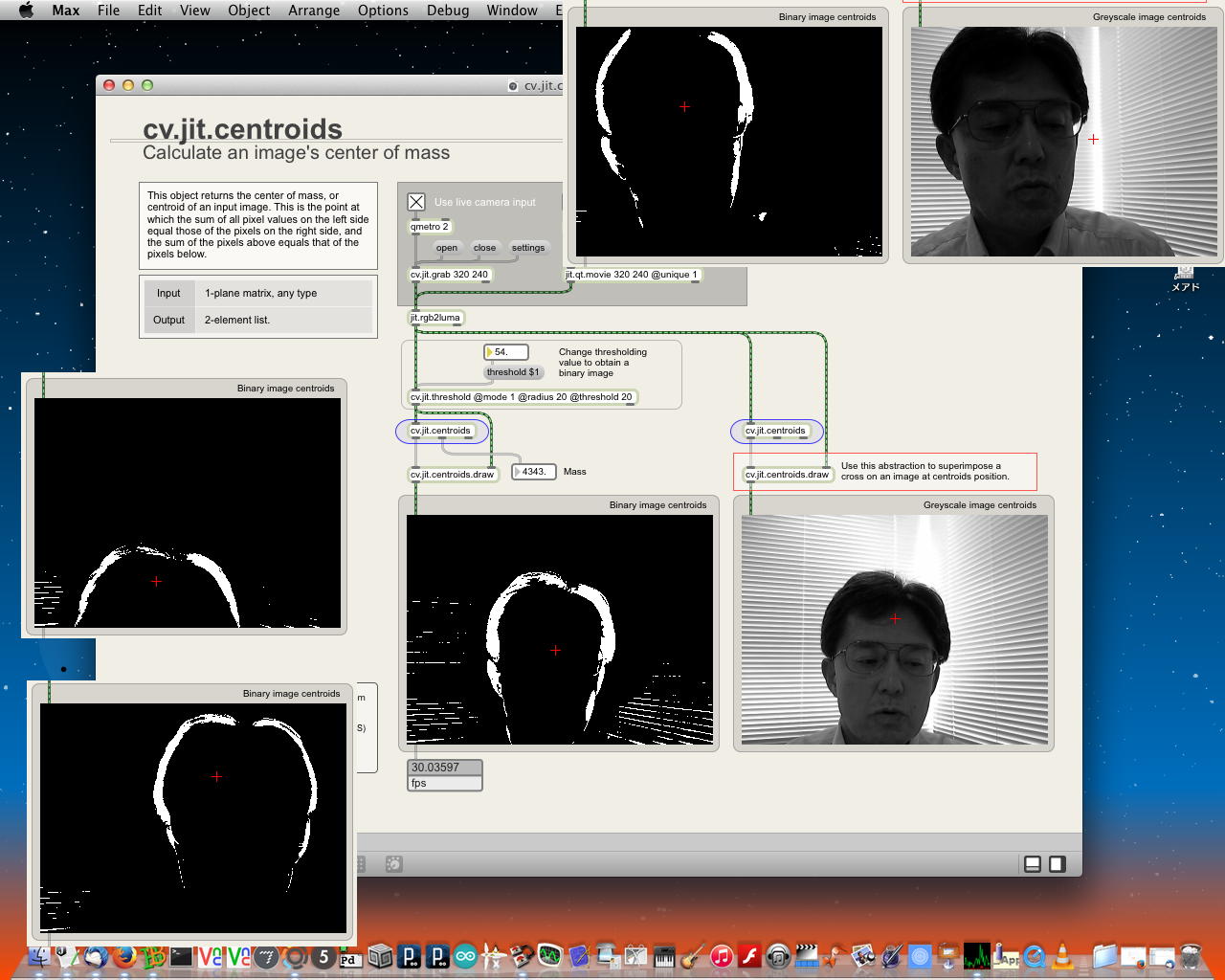Click the Mass number box showing 4343.
The width and height of the screenshot is (1225, 980).
[534, 472]
